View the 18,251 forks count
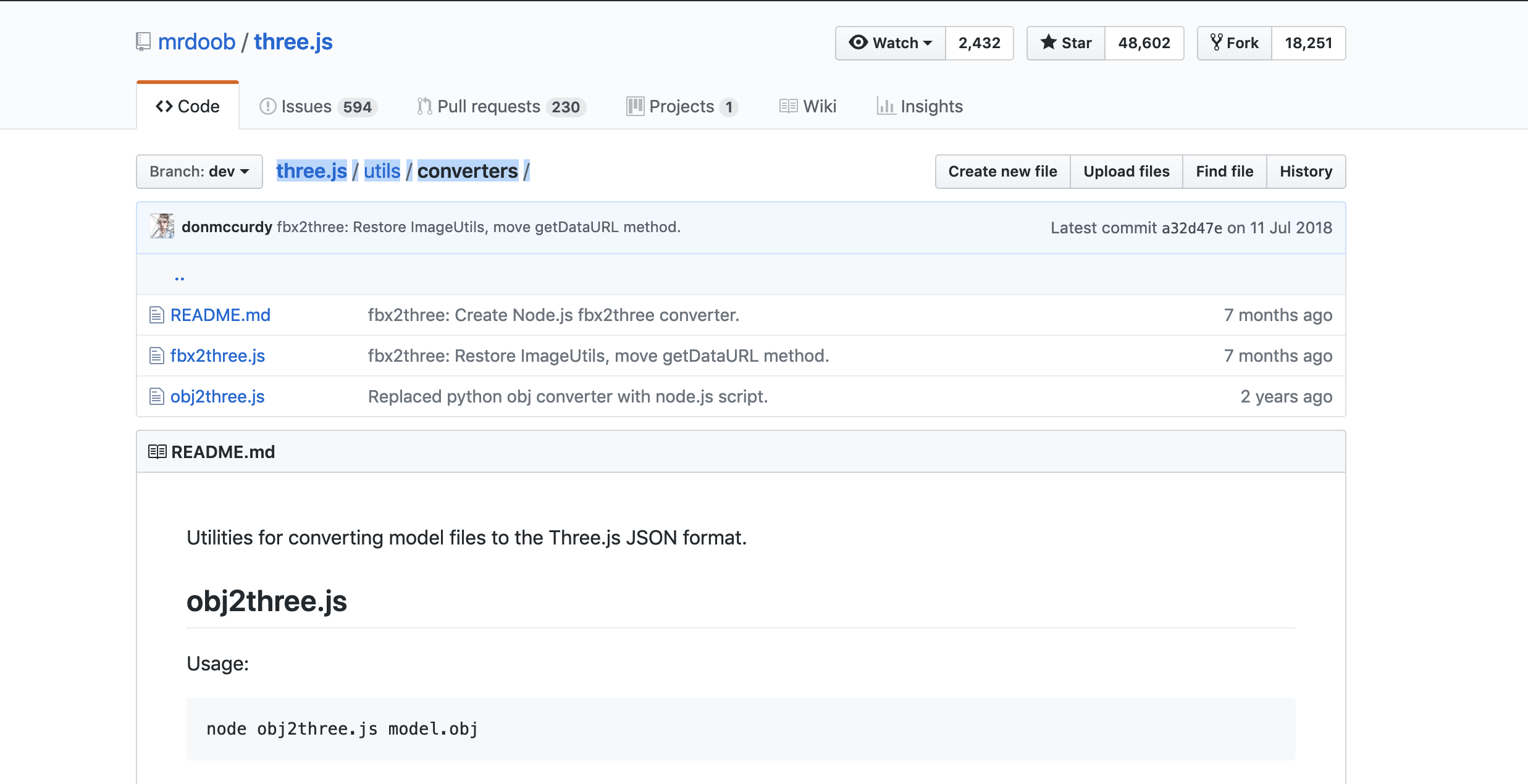The image size is (1528, 784). pyautogui.click(x=1308, y=43)
